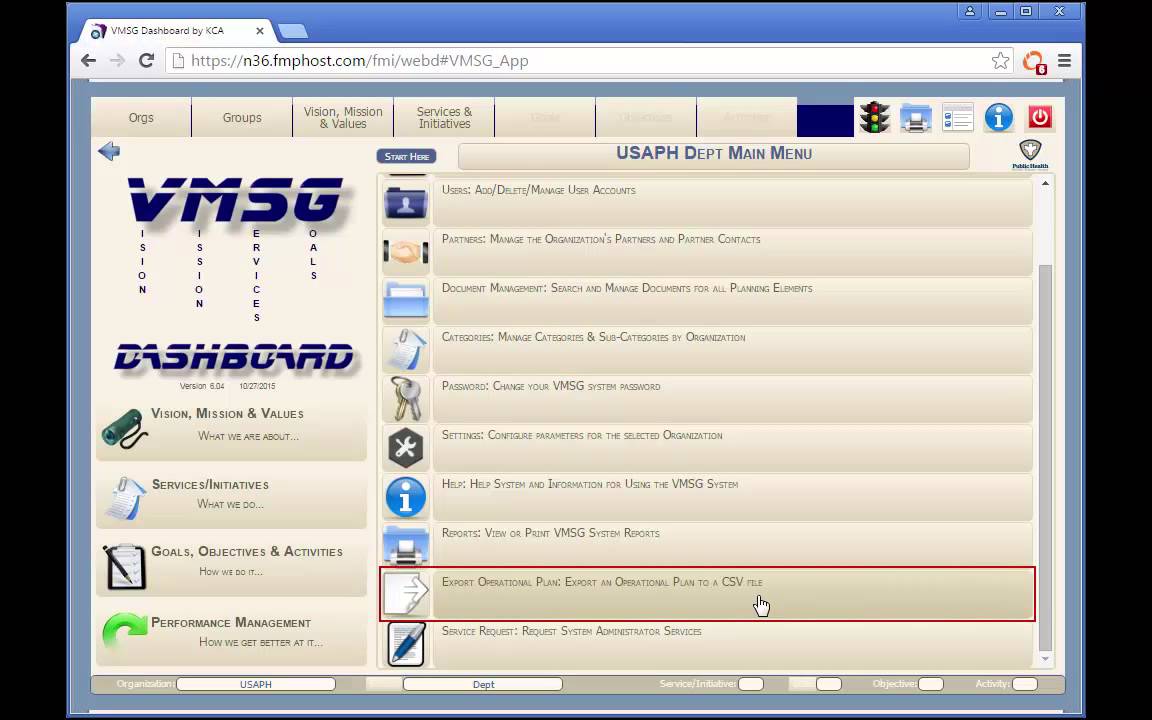Image resolution: width=1152 pixels, height=720 pixels.
Task: Click Performance Management heading in sidebar
Action: click(x=231, y=623)
